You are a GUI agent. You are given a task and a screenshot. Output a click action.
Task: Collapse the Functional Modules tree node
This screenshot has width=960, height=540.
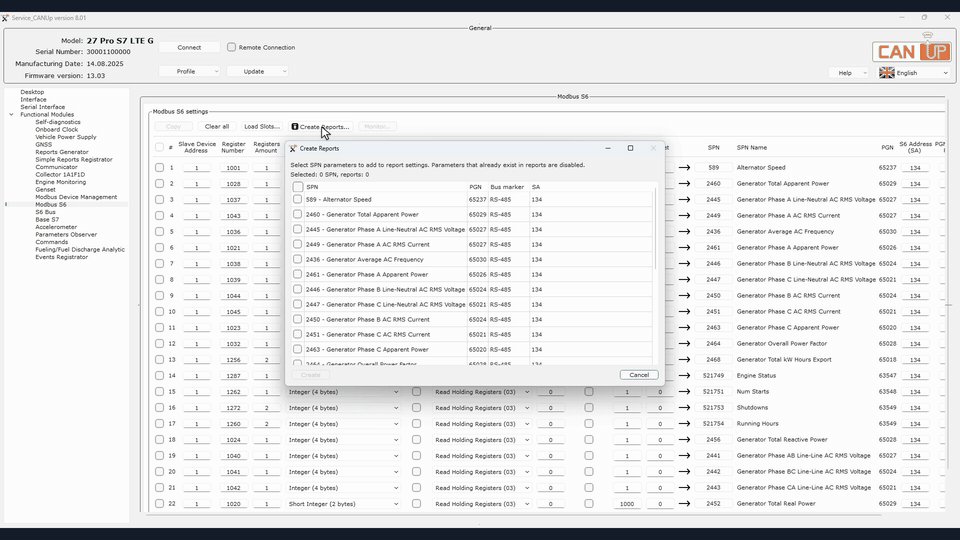[x=11, y=114]
